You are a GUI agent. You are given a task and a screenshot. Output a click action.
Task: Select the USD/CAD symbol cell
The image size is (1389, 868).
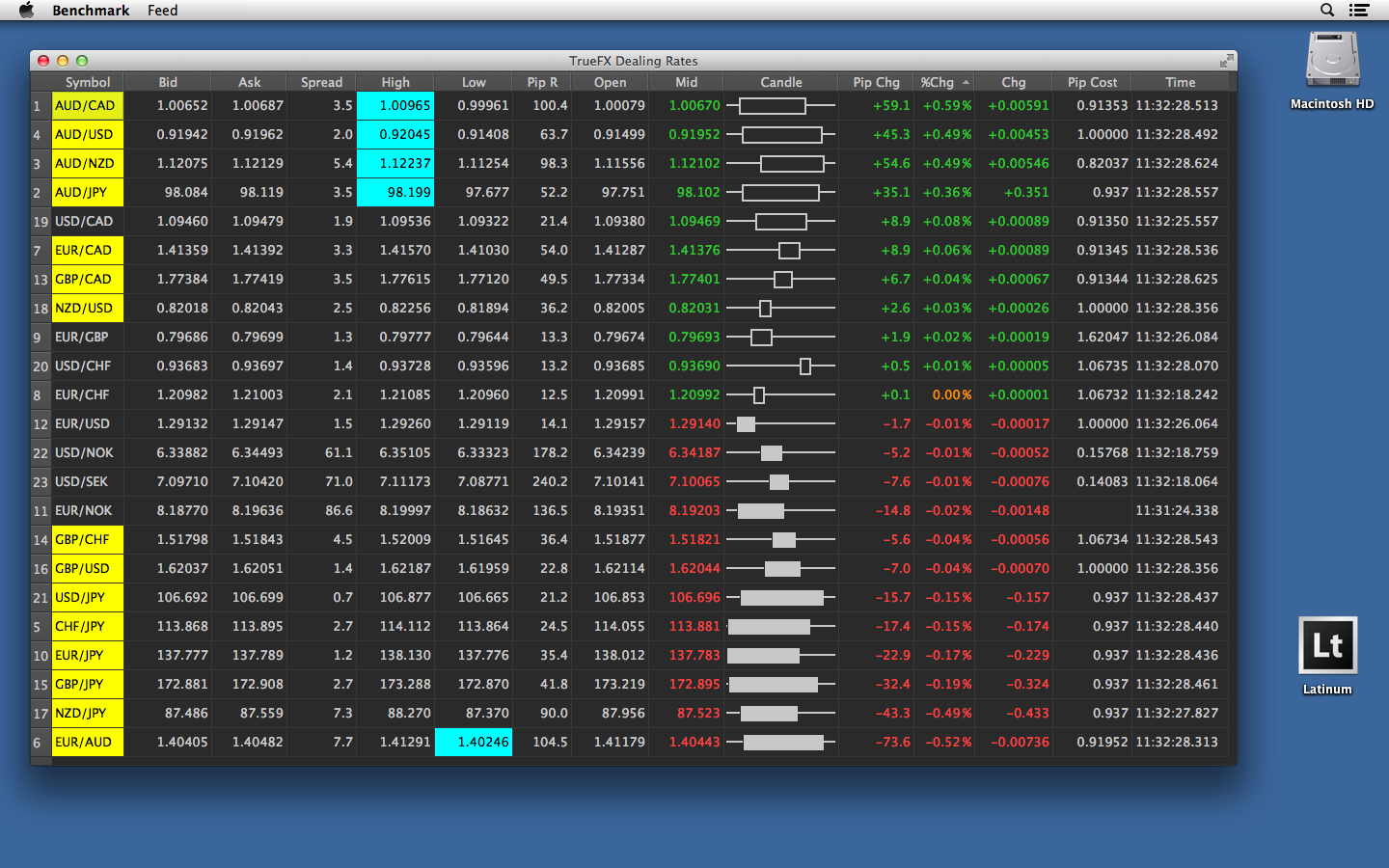[x=88, y=221]
